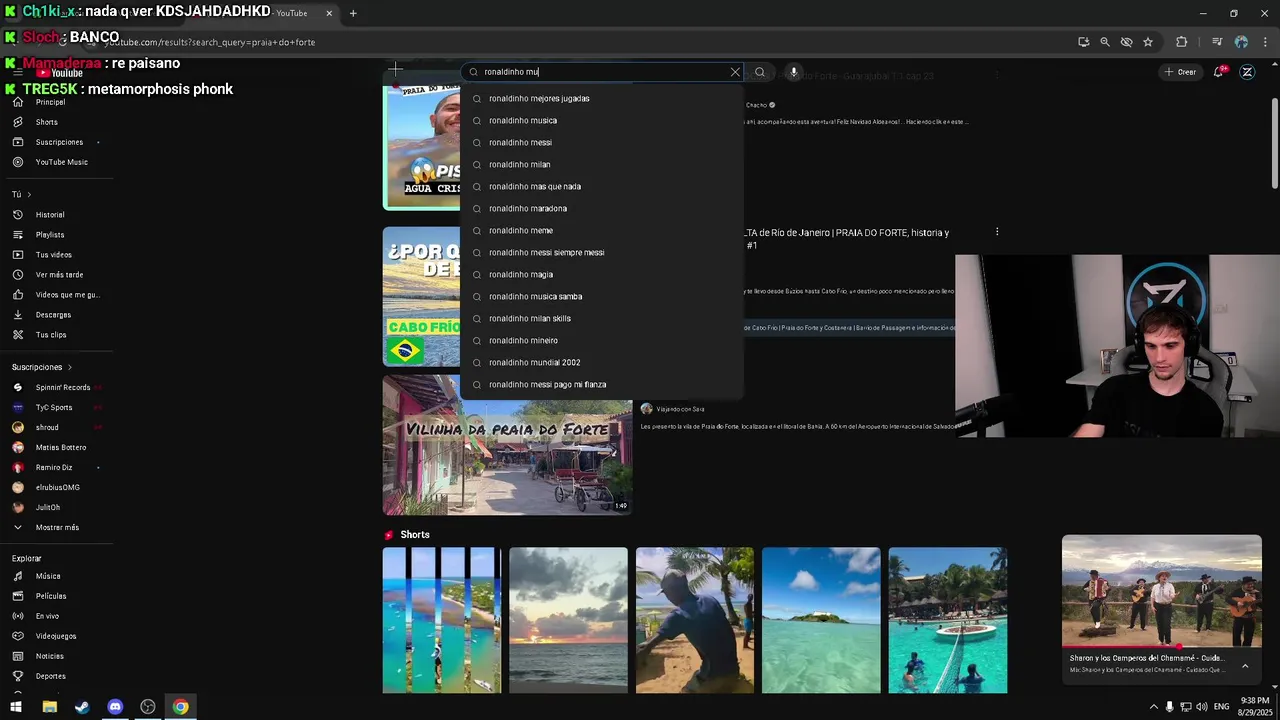Screen dimensions: 1280x720
Task: Click the browser zoom magnifier icon
Action: [x=1105, y=42]
